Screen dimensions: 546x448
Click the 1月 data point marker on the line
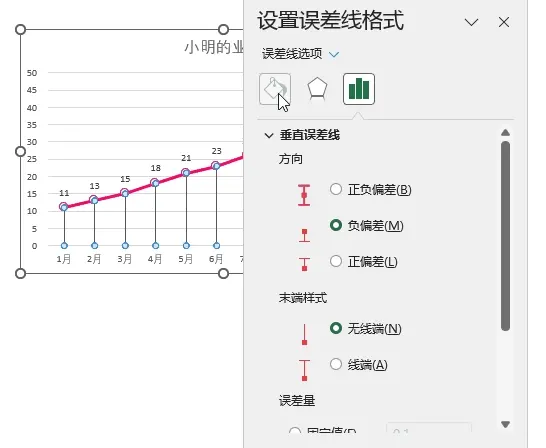pos(64,207)
